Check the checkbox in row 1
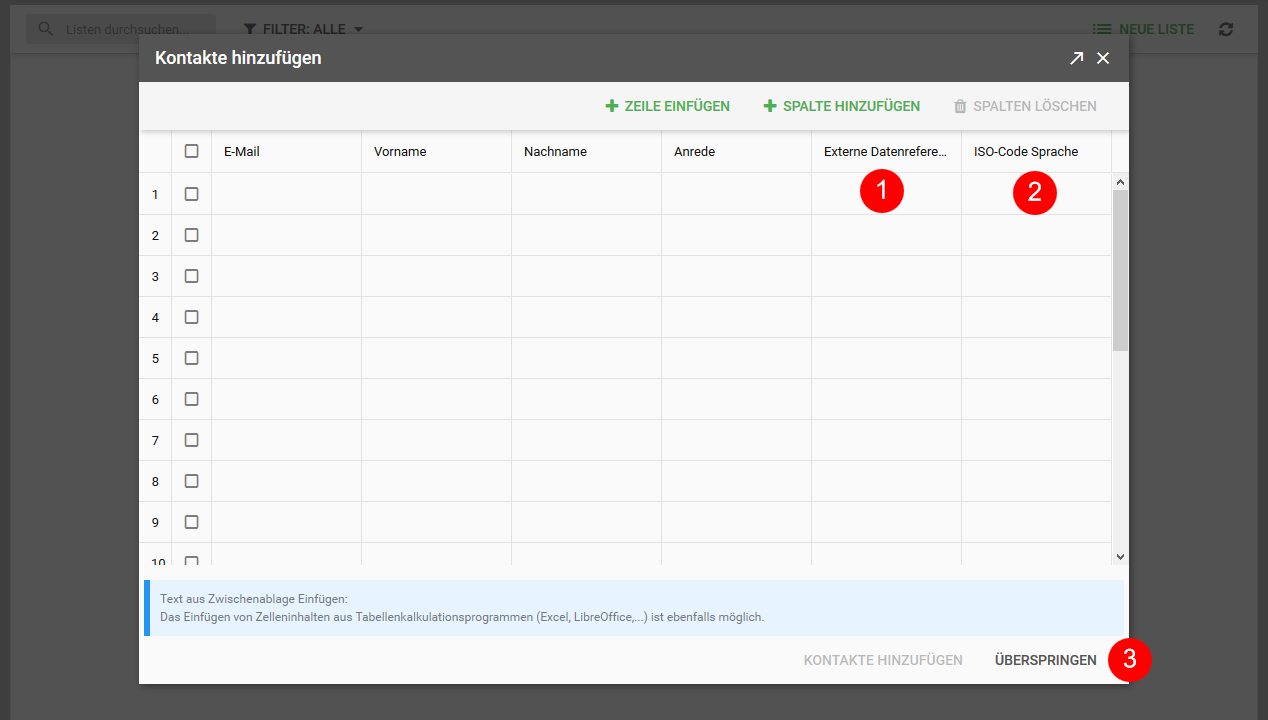The image size is (1268, 720). point(192,194)
